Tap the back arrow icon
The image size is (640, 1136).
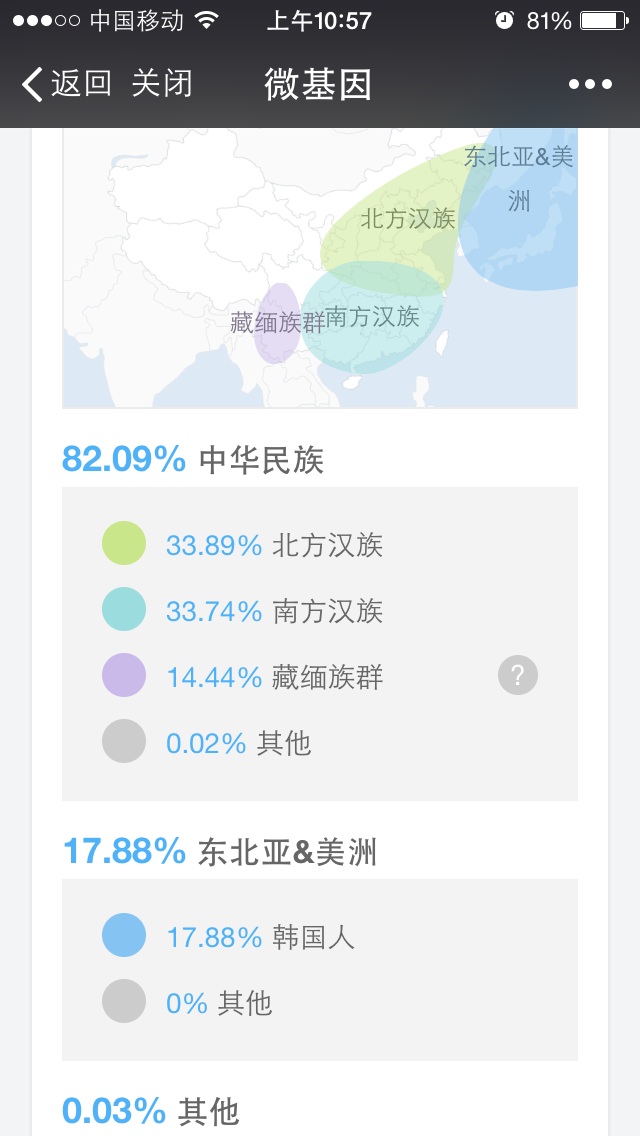(x=32, y=84)
